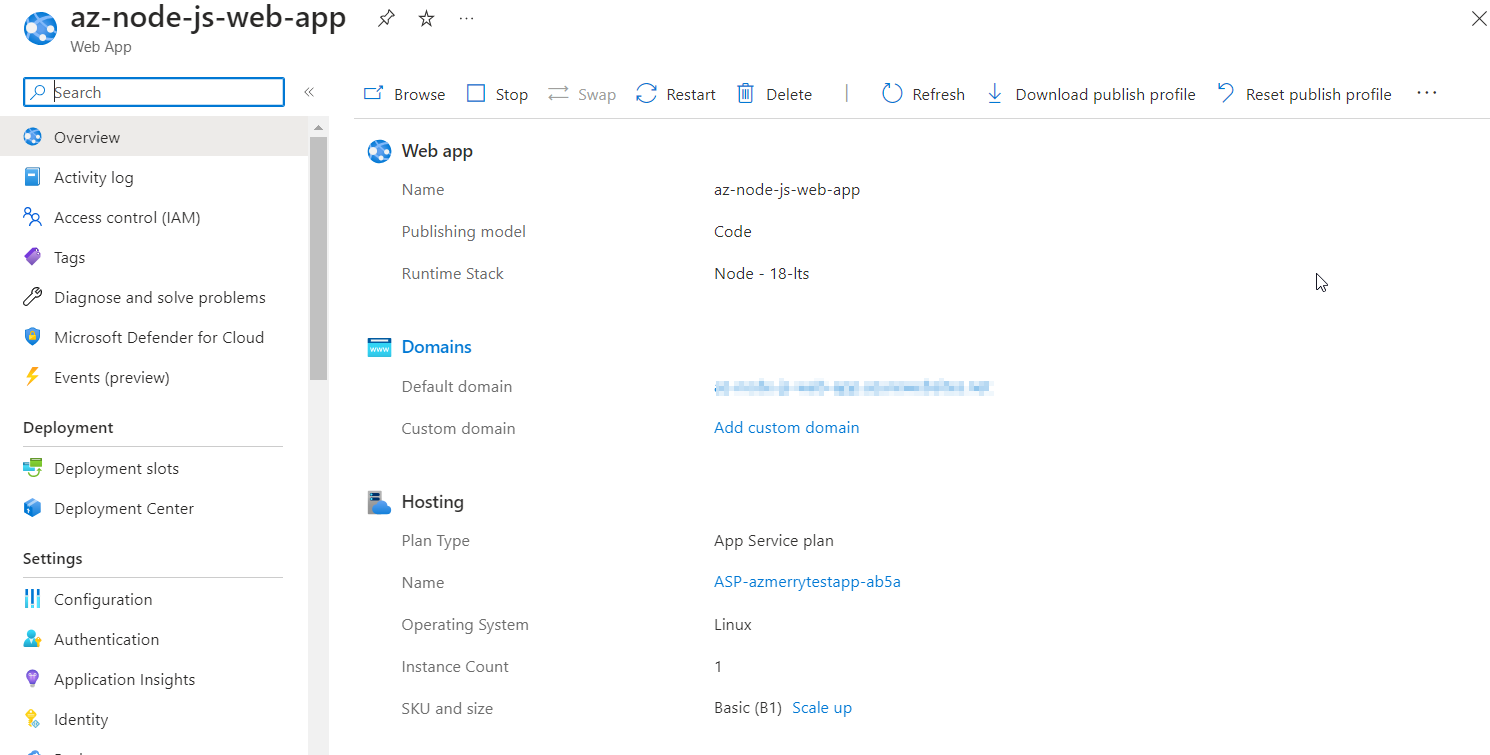Click the Browse toolbar button

tap(405, 94)
